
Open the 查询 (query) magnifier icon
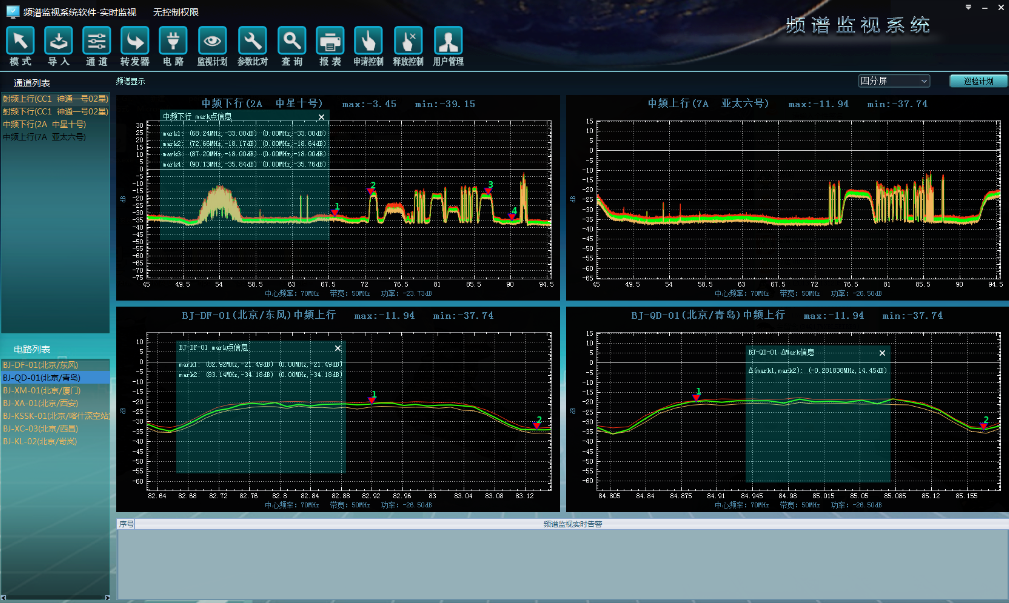click(292, 41)
